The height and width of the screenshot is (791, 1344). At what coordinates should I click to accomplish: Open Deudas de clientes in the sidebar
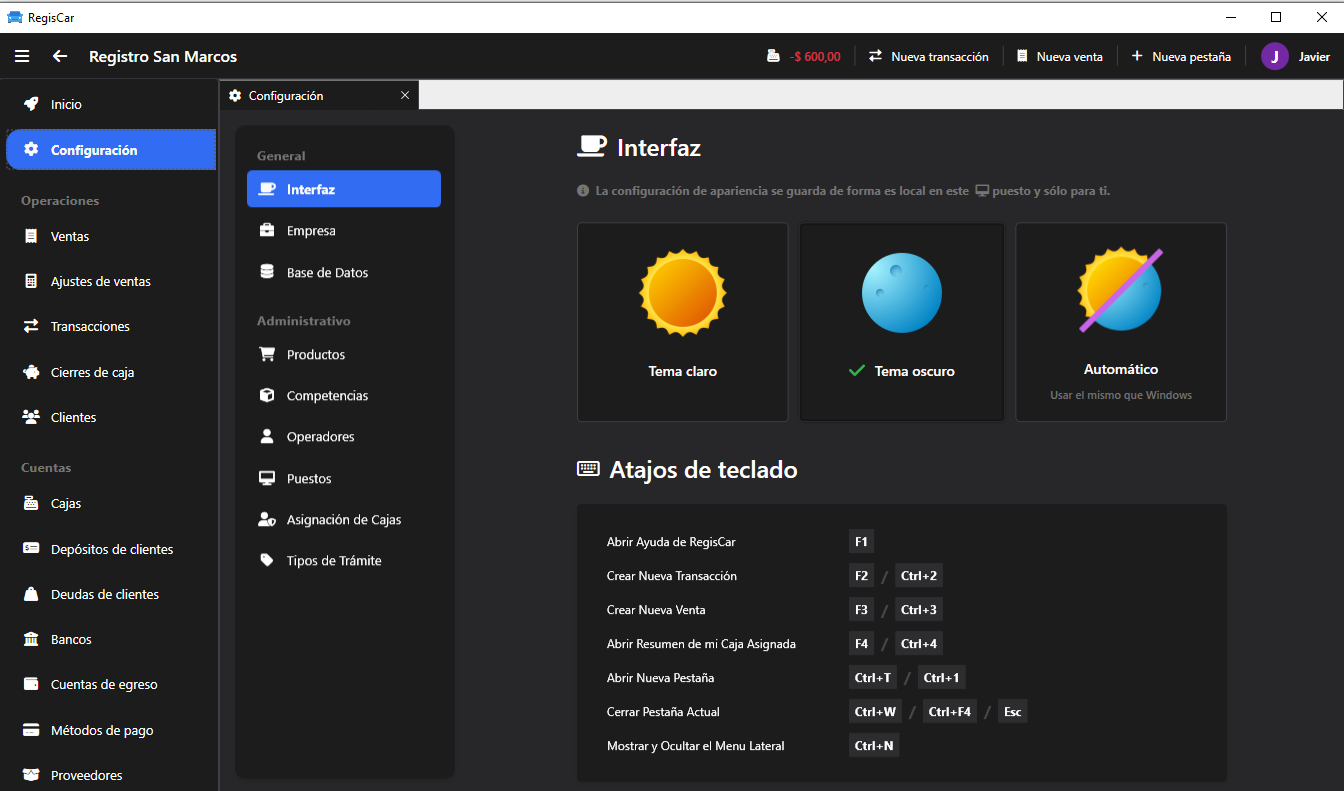pos(110,595)
